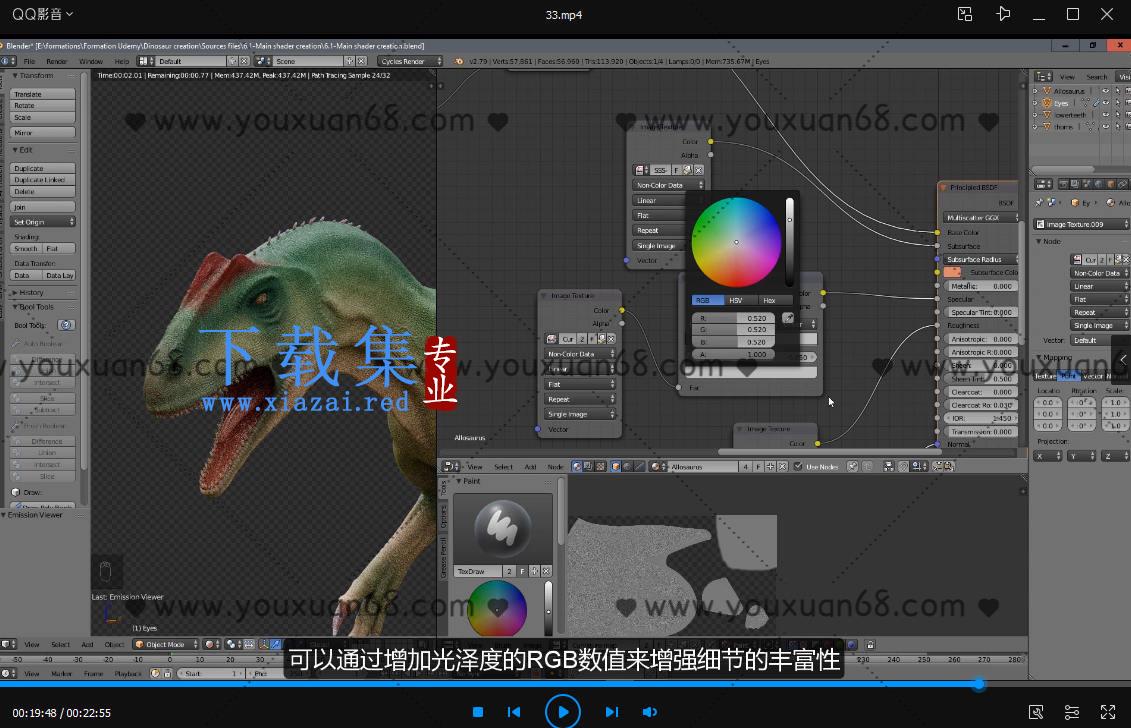The width and height of the screenshot is (1131, 728).
Task: Click the Duplicate Linked button
Action: coord(43,180)
